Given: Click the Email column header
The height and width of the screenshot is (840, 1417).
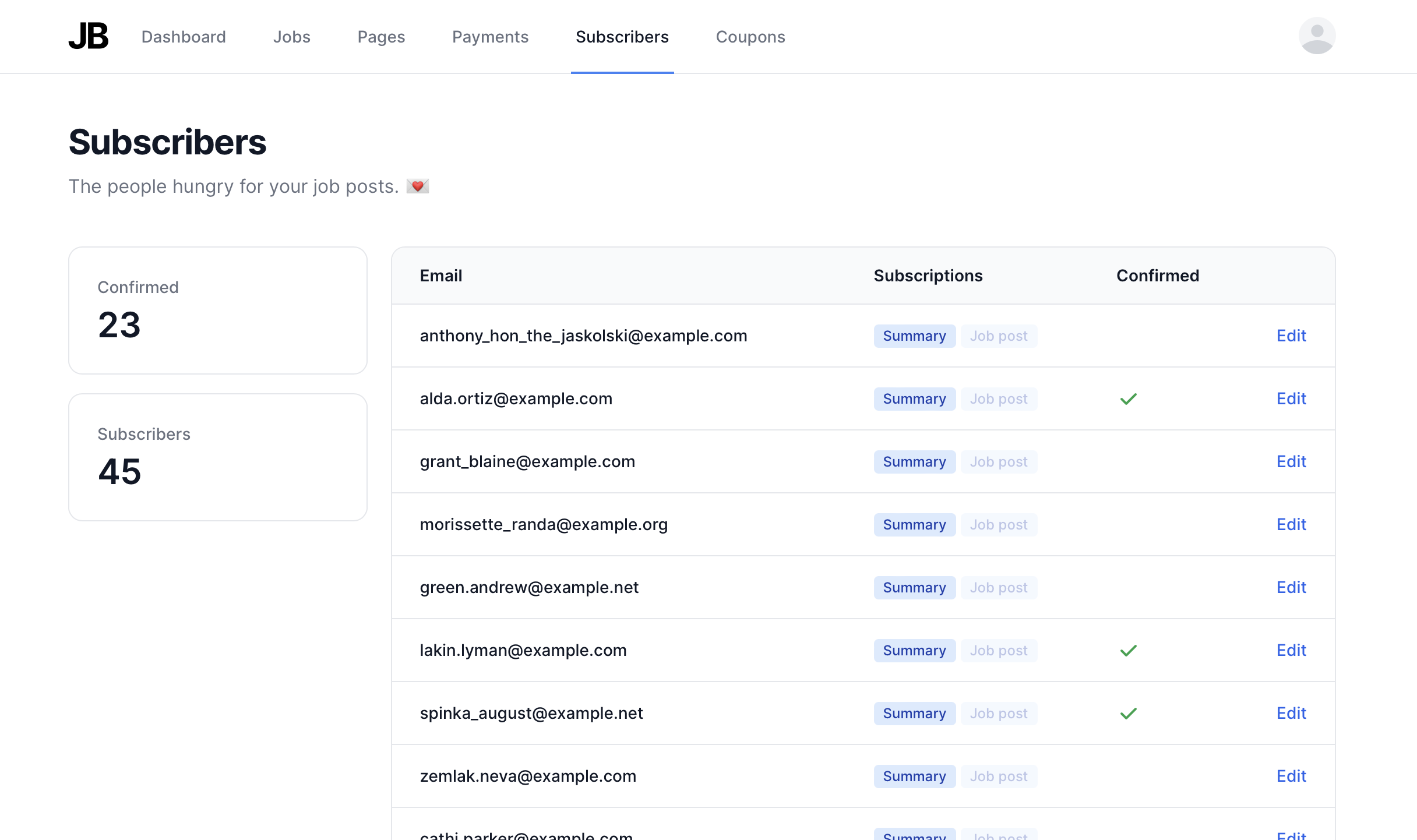Looking at the screenshot, I should pos(441,276).
